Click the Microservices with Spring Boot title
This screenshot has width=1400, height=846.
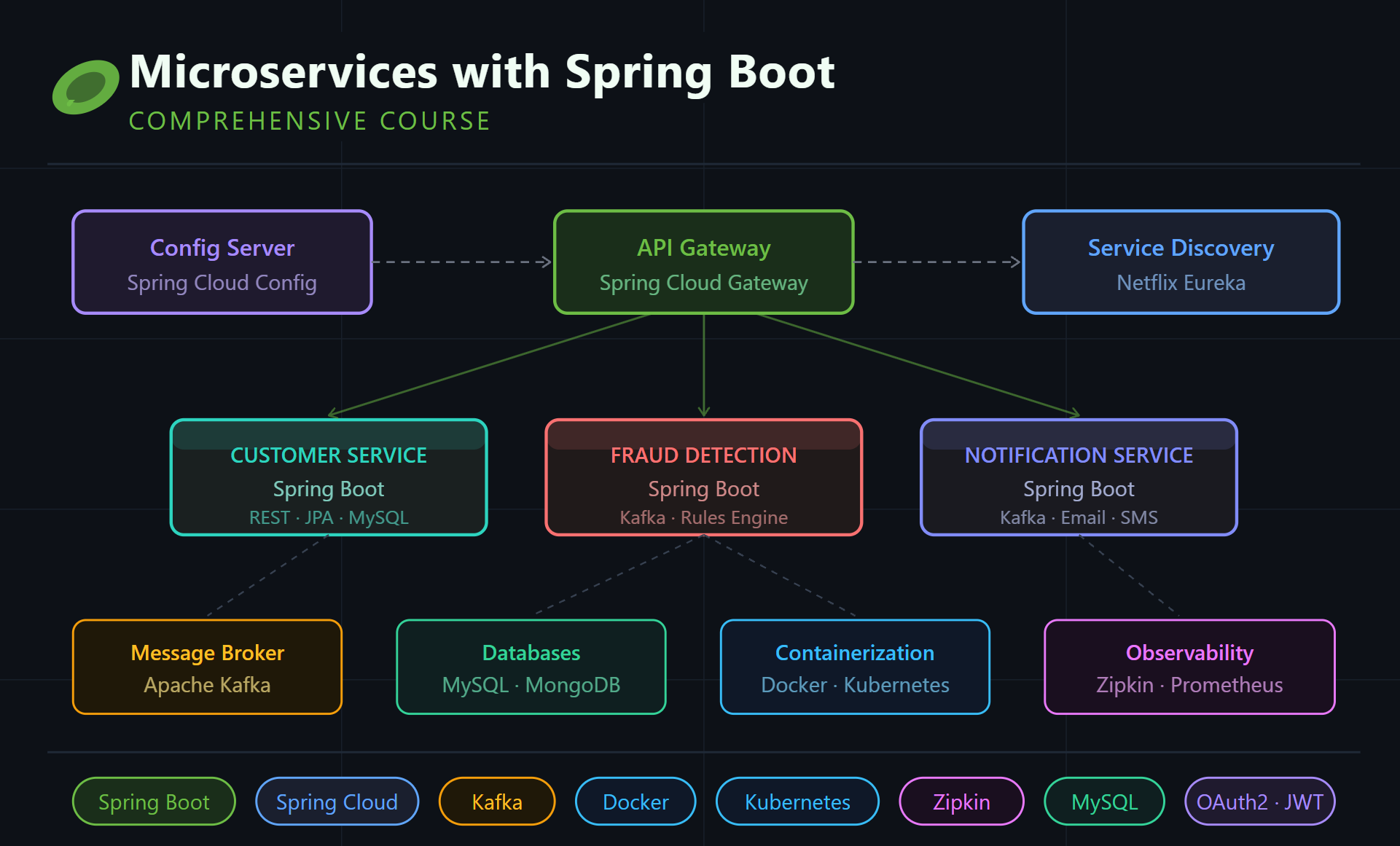482,73
